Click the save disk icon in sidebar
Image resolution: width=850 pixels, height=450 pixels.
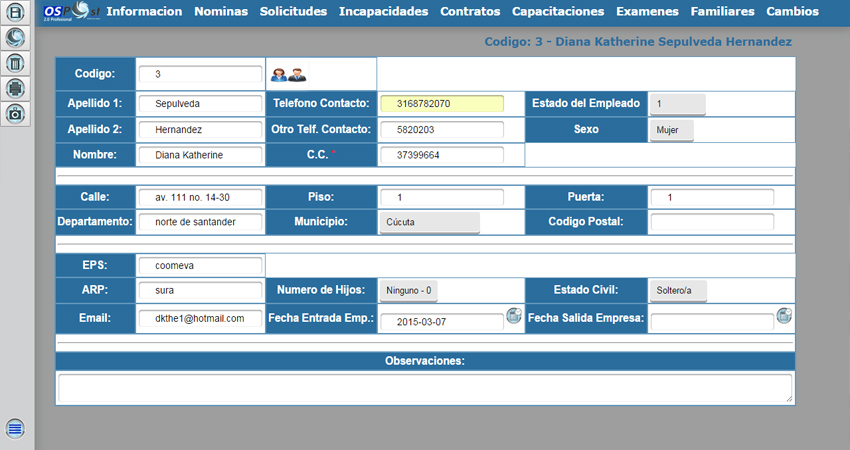click(15, 12)
